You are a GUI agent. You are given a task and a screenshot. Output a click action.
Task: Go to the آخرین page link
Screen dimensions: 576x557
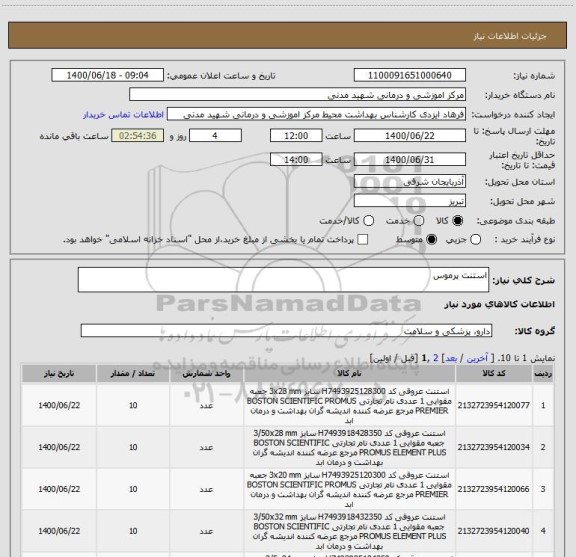(477, 358)
